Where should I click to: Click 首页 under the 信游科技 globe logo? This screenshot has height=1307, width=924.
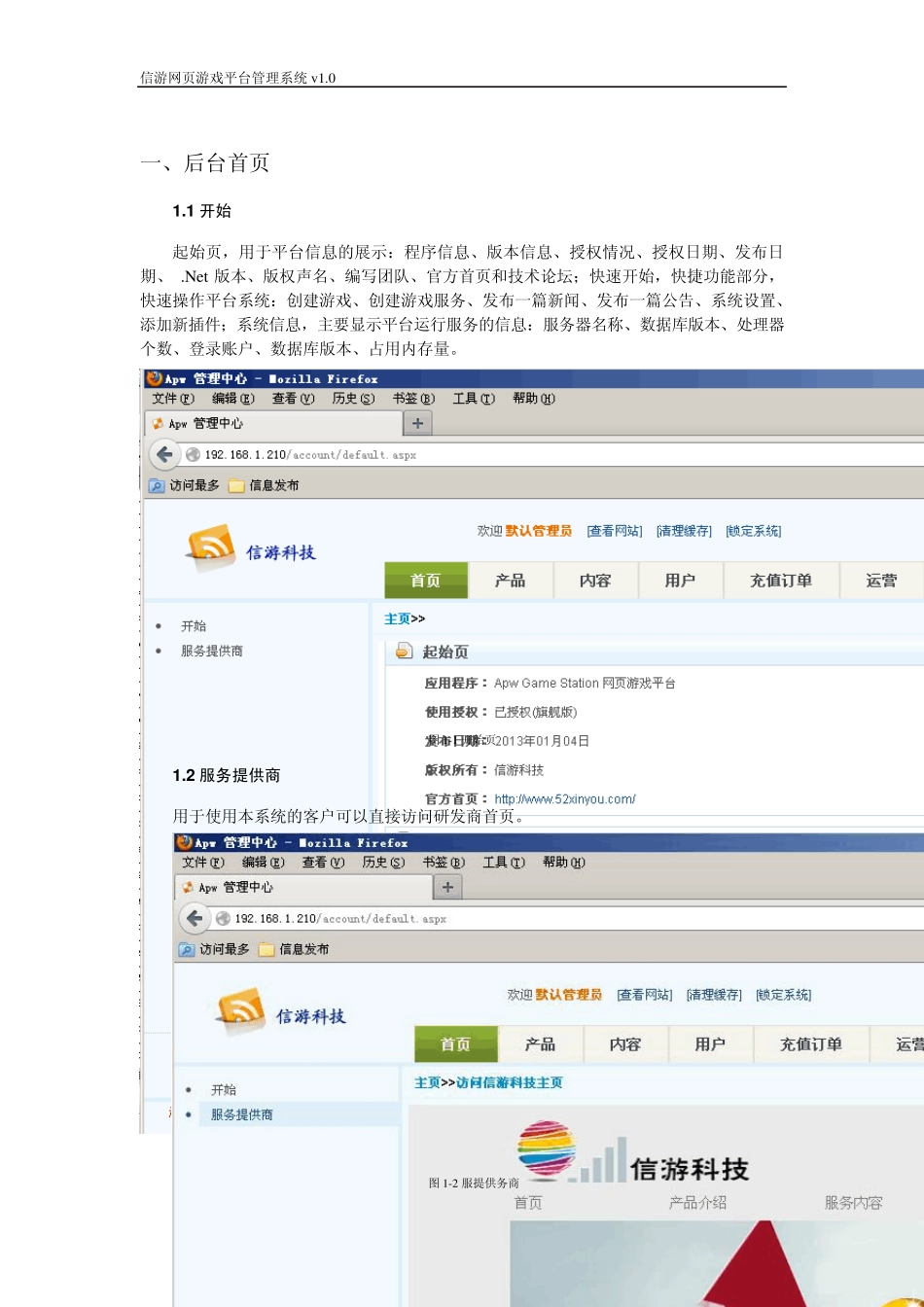(528, 1203)
